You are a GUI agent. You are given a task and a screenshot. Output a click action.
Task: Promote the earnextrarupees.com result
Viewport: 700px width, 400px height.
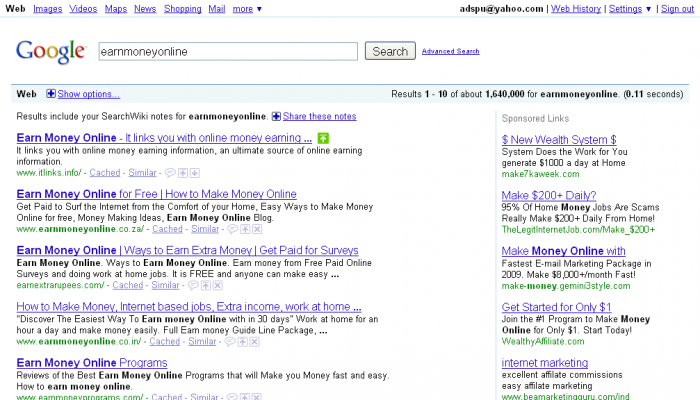pyautogui.click(x=205, y=285)
